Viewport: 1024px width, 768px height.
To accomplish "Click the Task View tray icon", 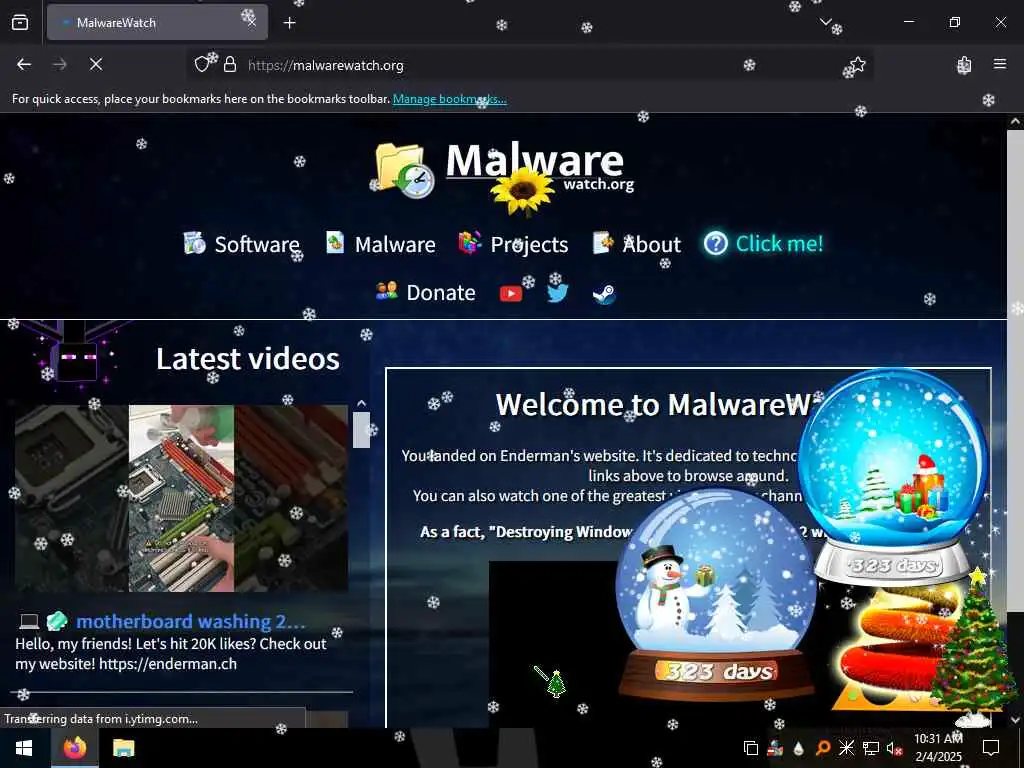I will pos(751,748).
